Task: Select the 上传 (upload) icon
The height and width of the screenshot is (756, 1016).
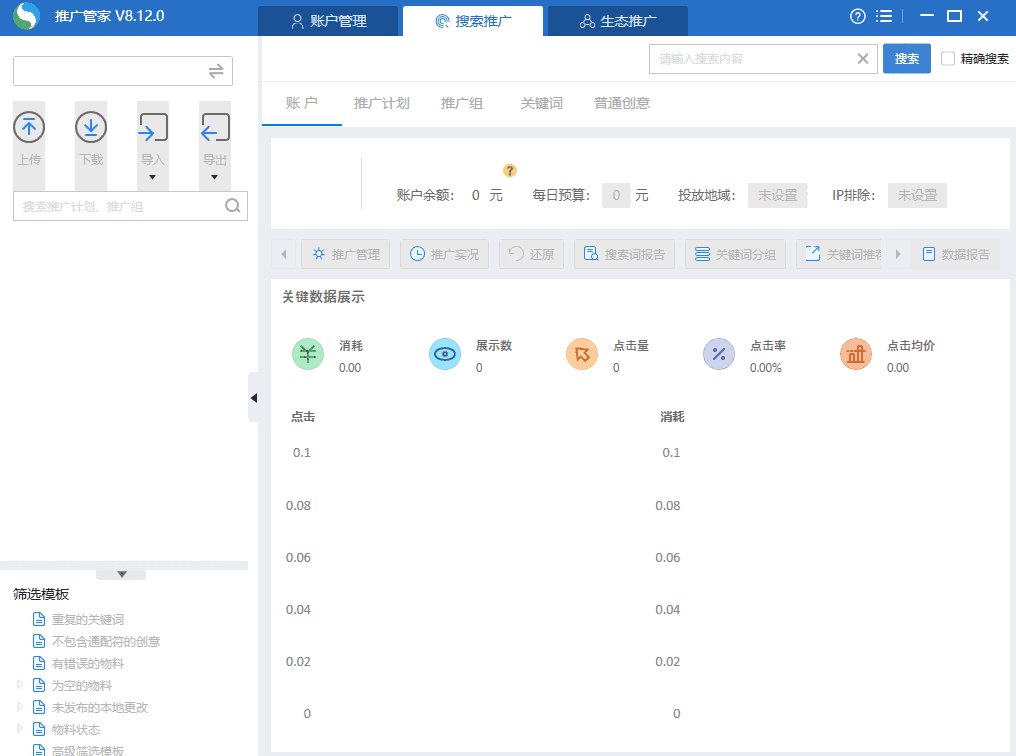Action: pyautogui.click(x=28, y=128)
